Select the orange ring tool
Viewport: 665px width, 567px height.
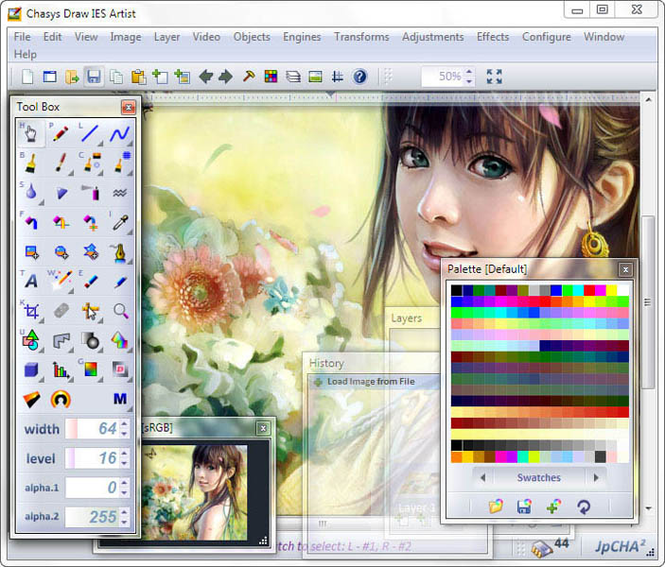[x=61, y=399]
